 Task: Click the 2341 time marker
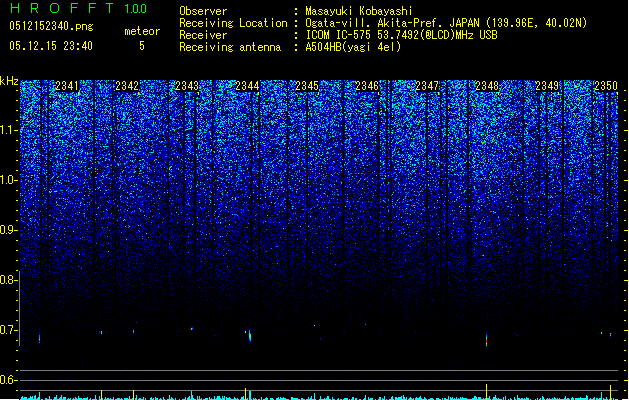(67, 86)
